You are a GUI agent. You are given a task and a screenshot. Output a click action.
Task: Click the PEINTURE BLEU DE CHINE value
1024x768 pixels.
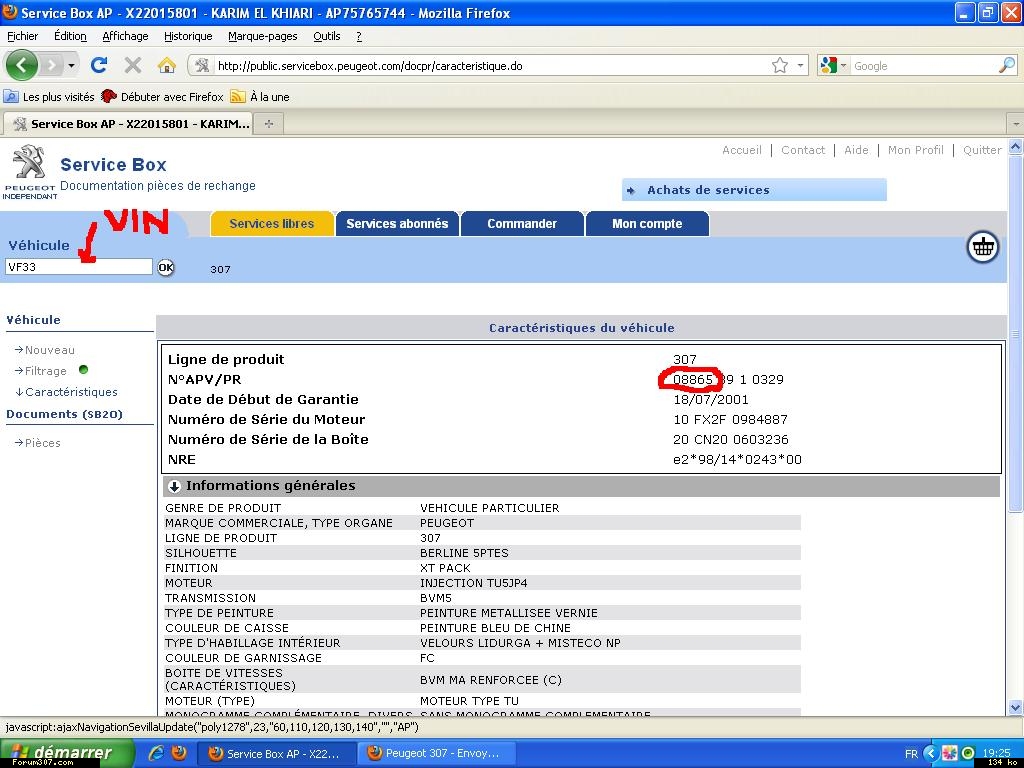pos(495,628)
